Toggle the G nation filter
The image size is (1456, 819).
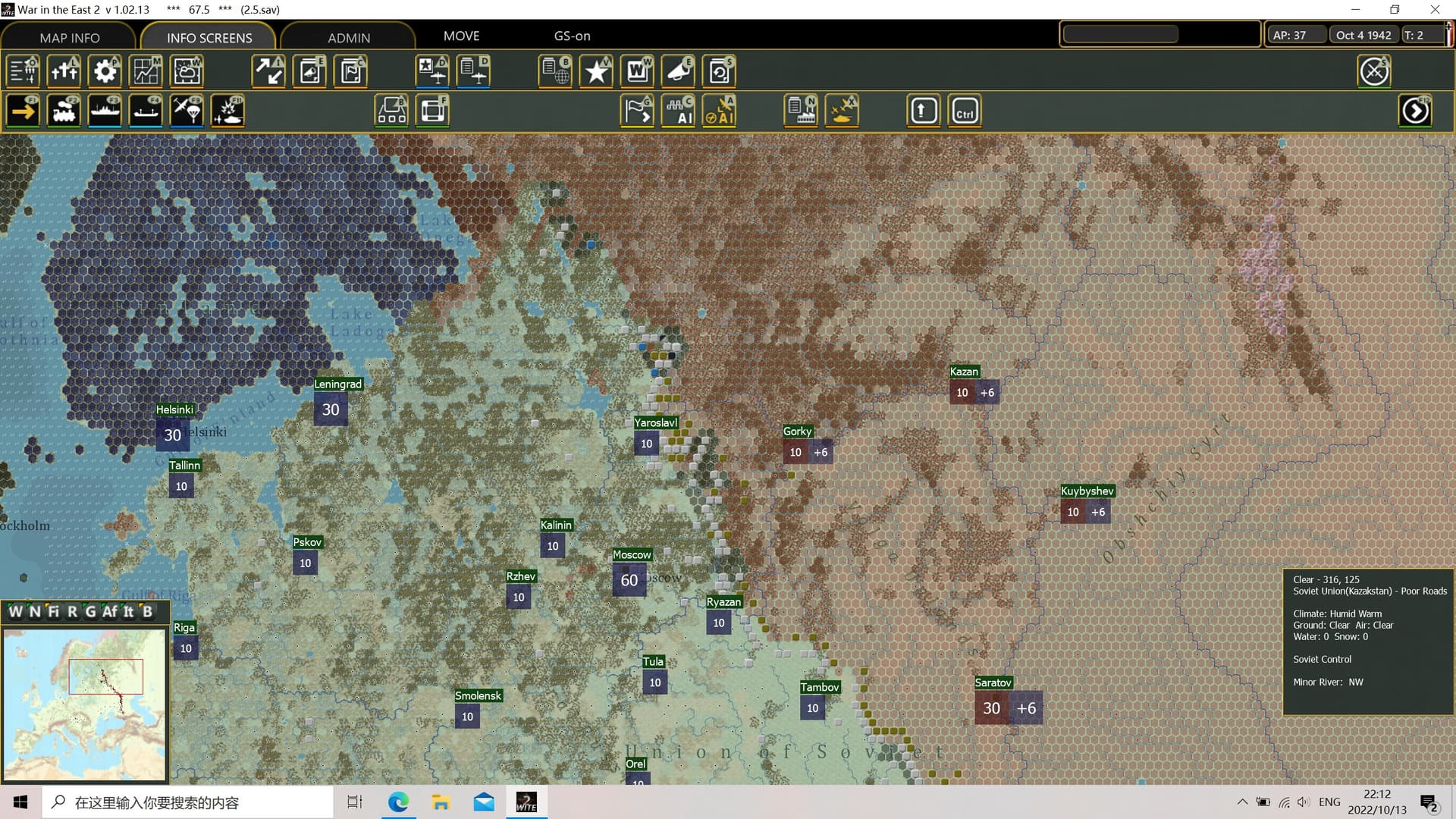coord(90,611)
